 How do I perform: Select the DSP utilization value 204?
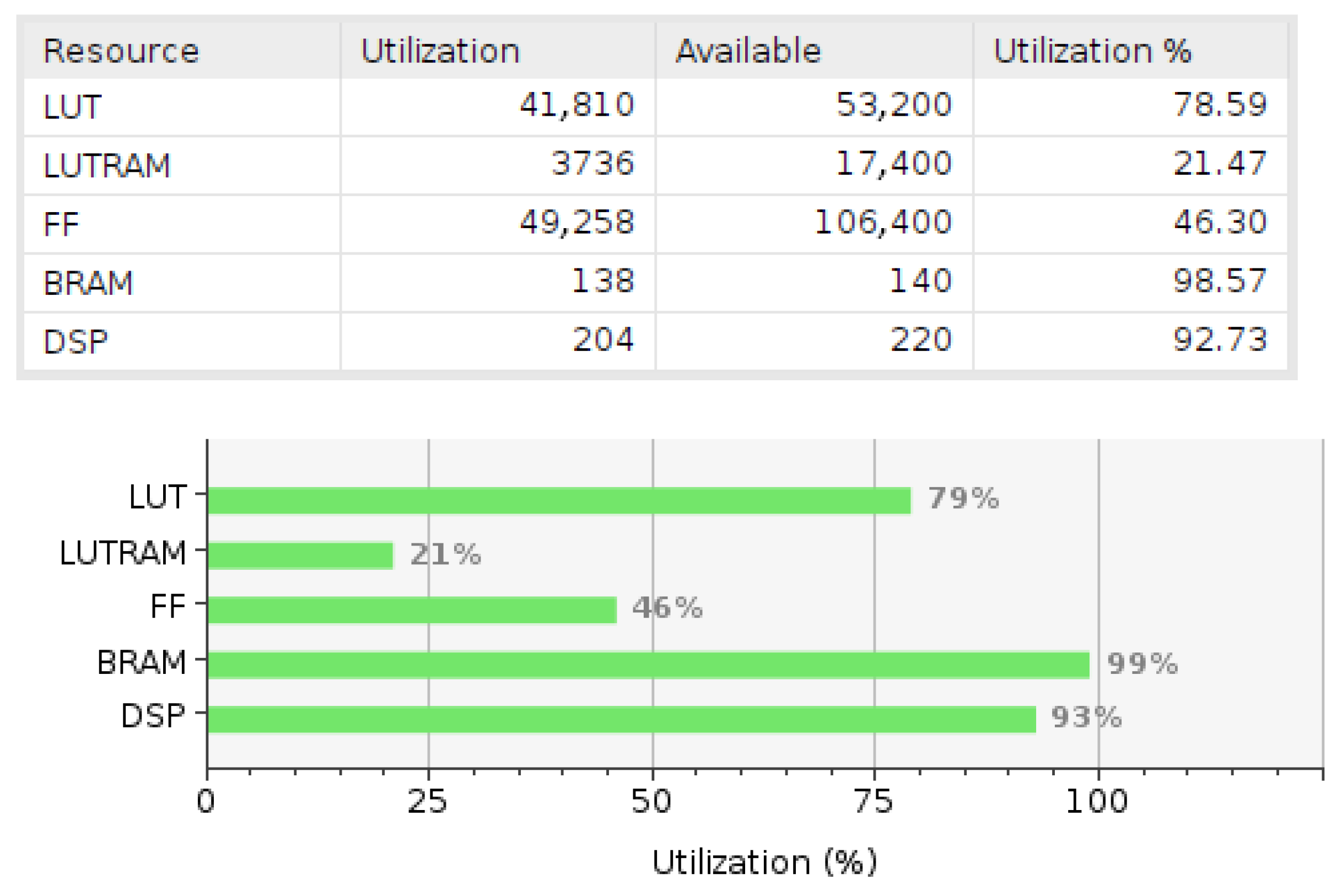[x=603, y=340]
